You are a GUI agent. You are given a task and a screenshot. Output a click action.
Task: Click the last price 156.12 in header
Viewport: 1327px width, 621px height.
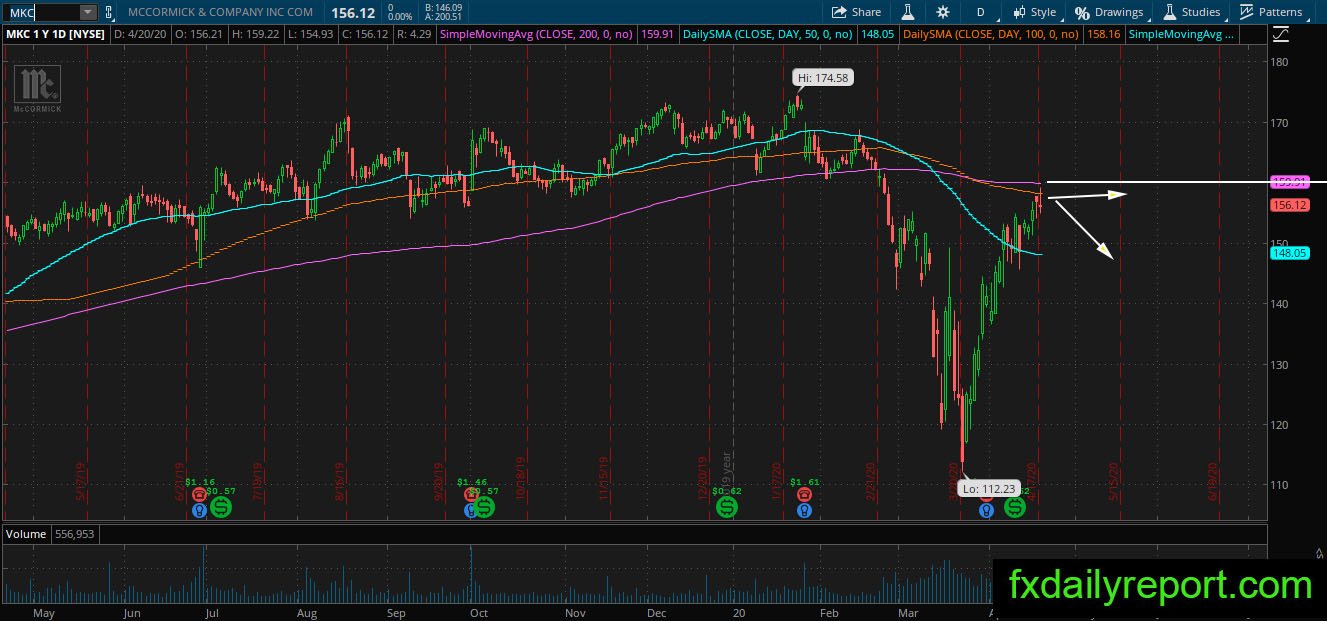tap(353, 12)
